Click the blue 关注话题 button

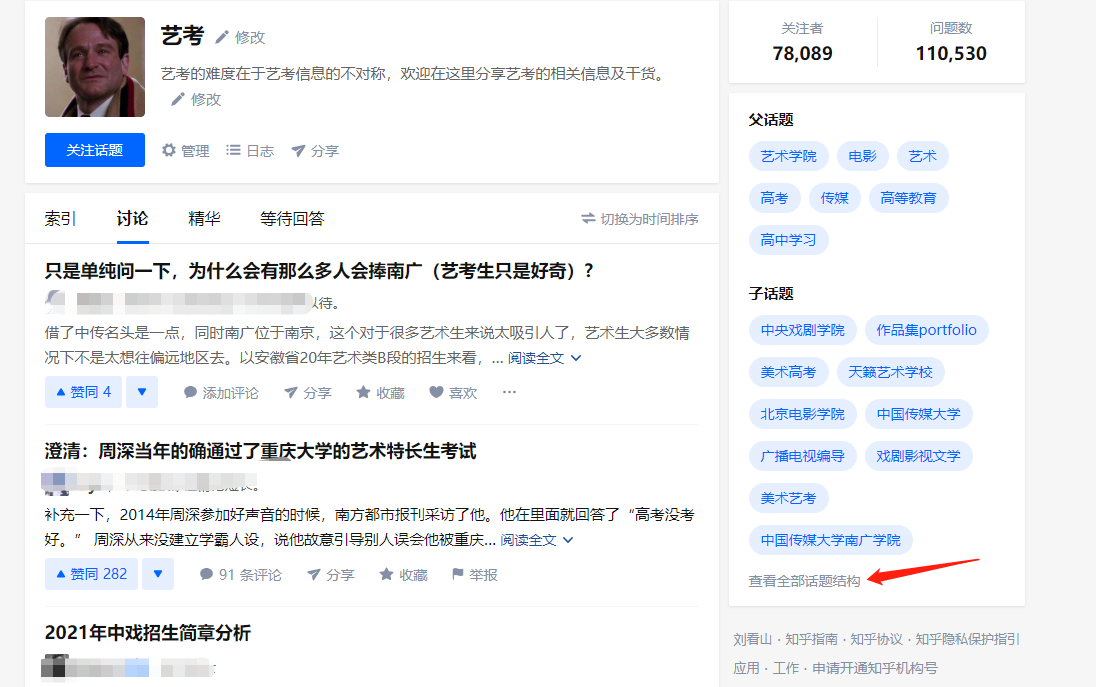tap(94, 149)
